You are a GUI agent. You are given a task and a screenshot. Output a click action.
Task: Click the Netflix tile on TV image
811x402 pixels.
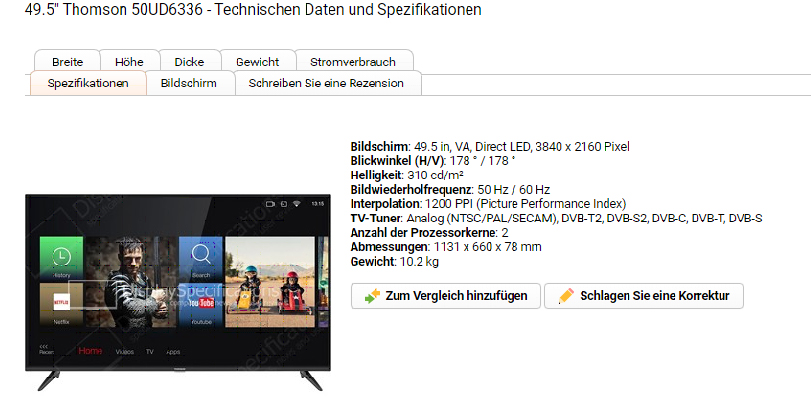point(62,305)
